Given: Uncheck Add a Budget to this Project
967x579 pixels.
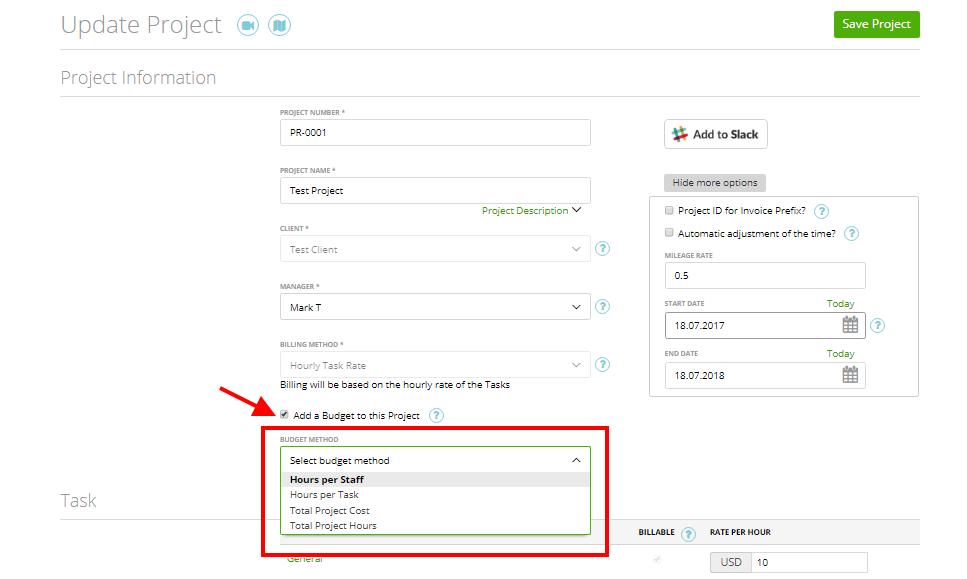Looking at the screenshot, I should 284,414.
